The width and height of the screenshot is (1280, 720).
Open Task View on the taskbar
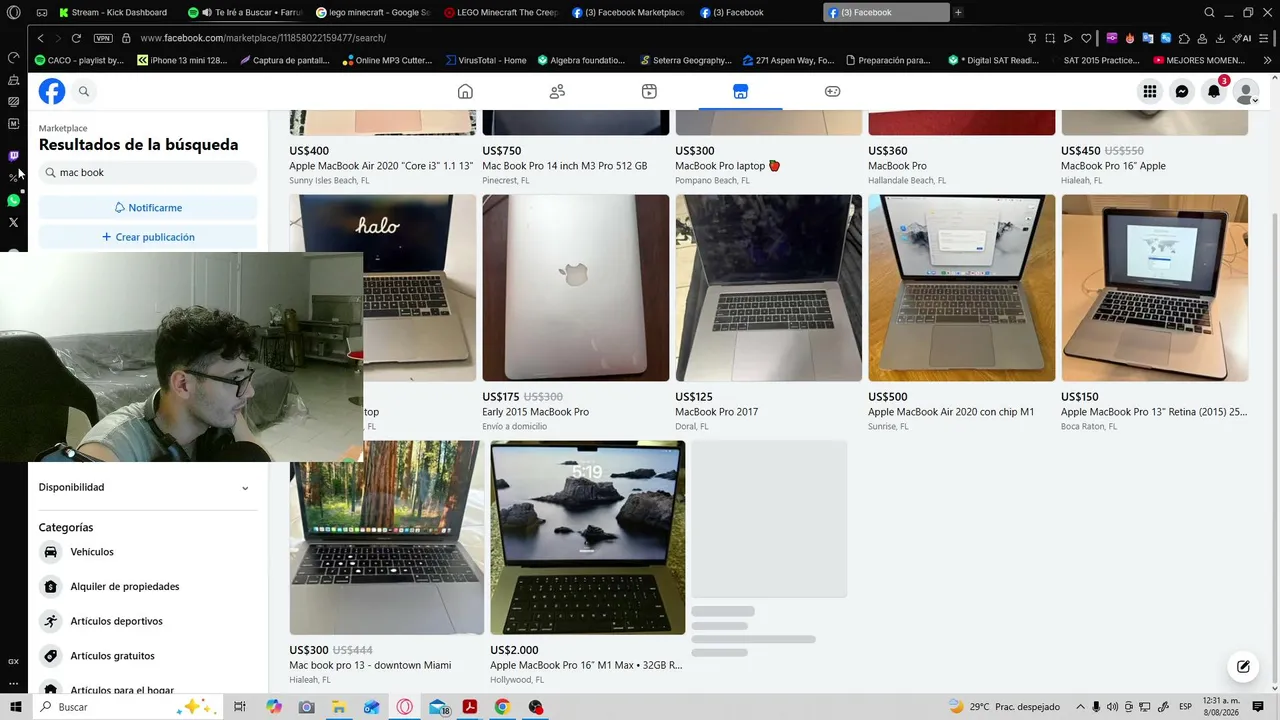[x=240, y=707]
